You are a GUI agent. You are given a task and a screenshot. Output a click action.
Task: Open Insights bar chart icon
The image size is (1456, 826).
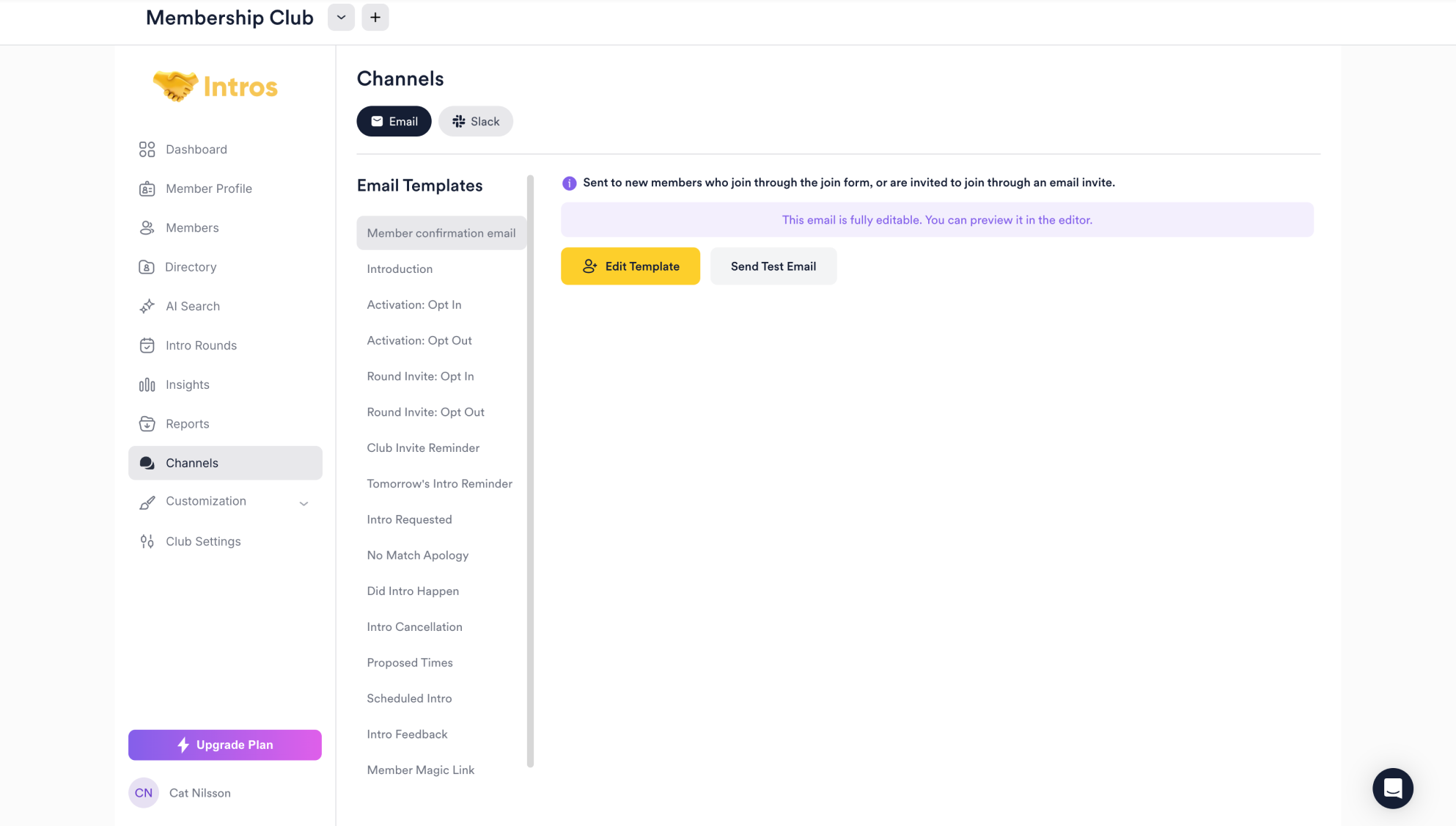(x=147, y=385)
